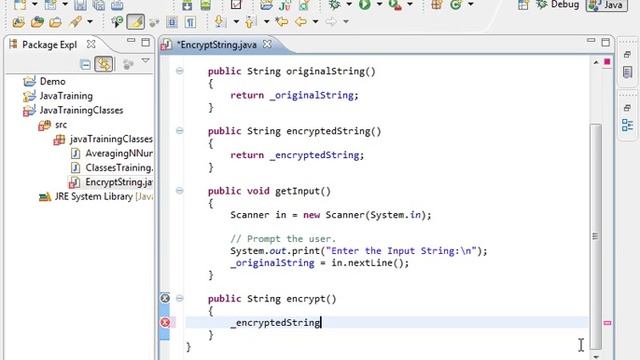Select the src folder
640x360 pixels.
point(53,124)
